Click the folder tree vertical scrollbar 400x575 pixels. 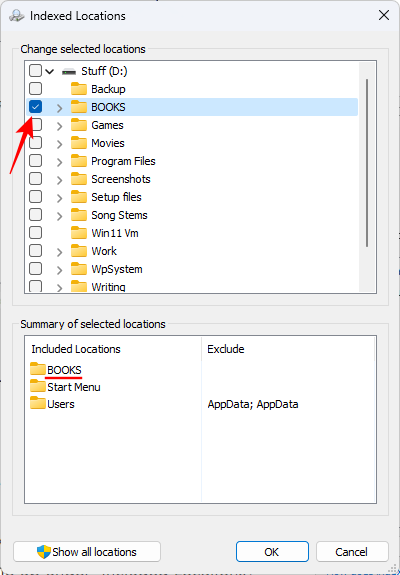pos(367,162)
